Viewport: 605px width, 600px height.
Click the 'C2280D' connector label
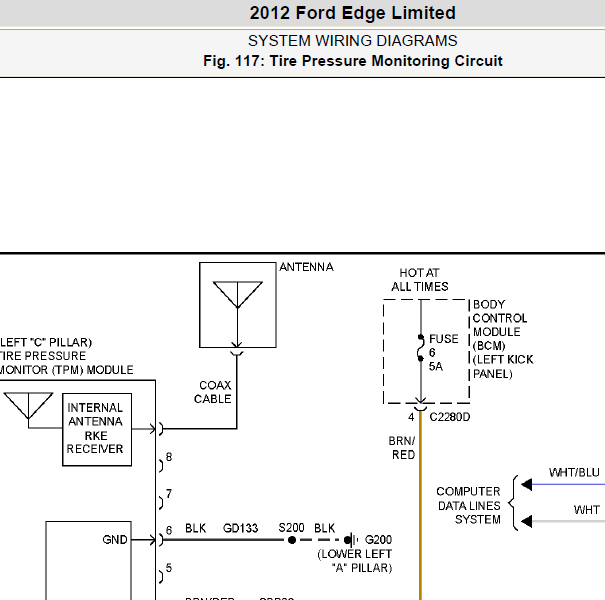[x=450, y=417]
